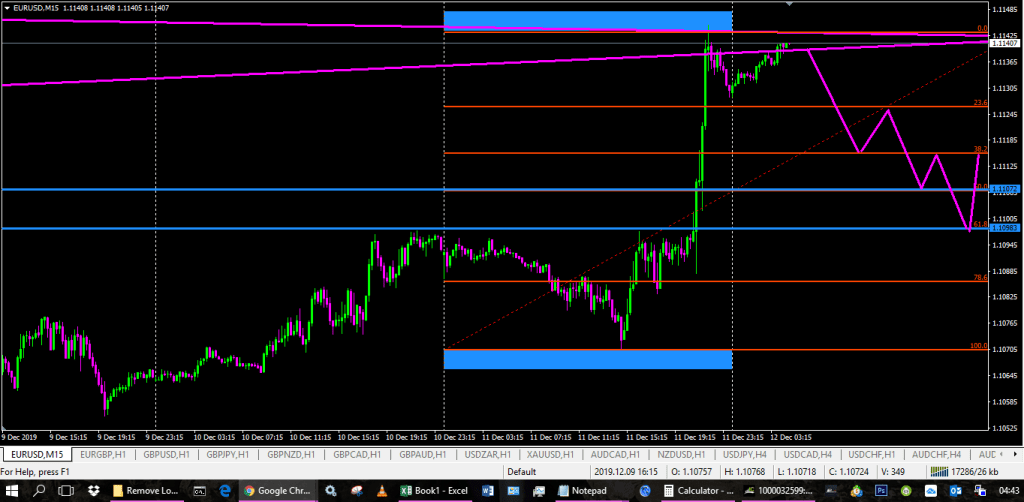Click the Microsoft Edge taskbar icon
Screen dimensions: 1024x502
[225, 491]
